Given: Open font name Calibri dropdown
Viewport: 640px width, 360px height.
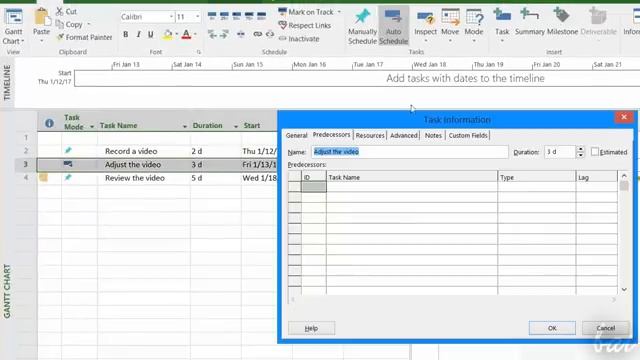Looking at the screenshot, I should point(171,17).
